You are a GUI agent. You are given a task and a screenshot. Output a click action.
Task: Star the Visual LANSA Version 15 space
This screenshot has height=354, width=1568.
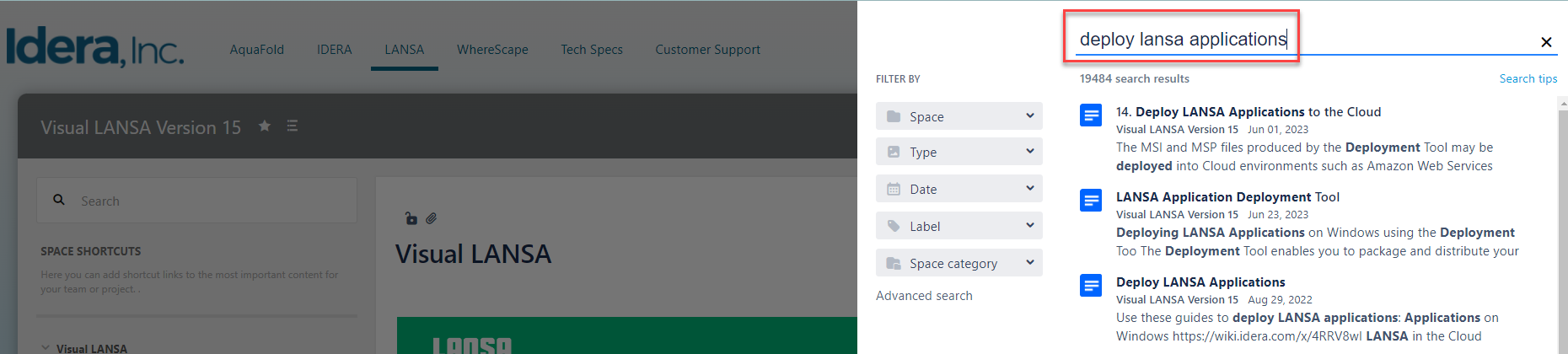point(265,126)
